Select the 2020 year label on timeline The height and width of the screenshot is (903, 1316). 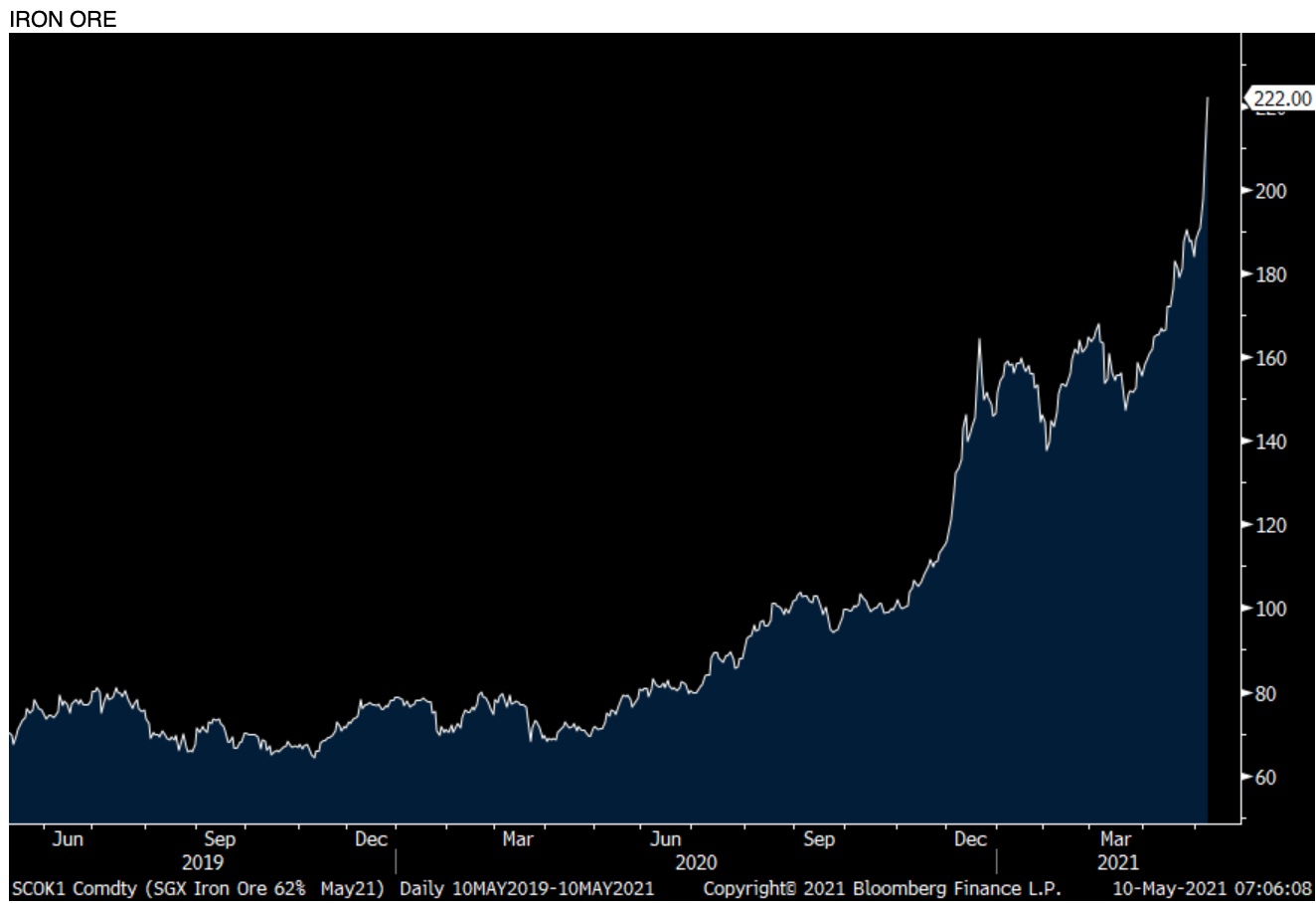[695, 862]
